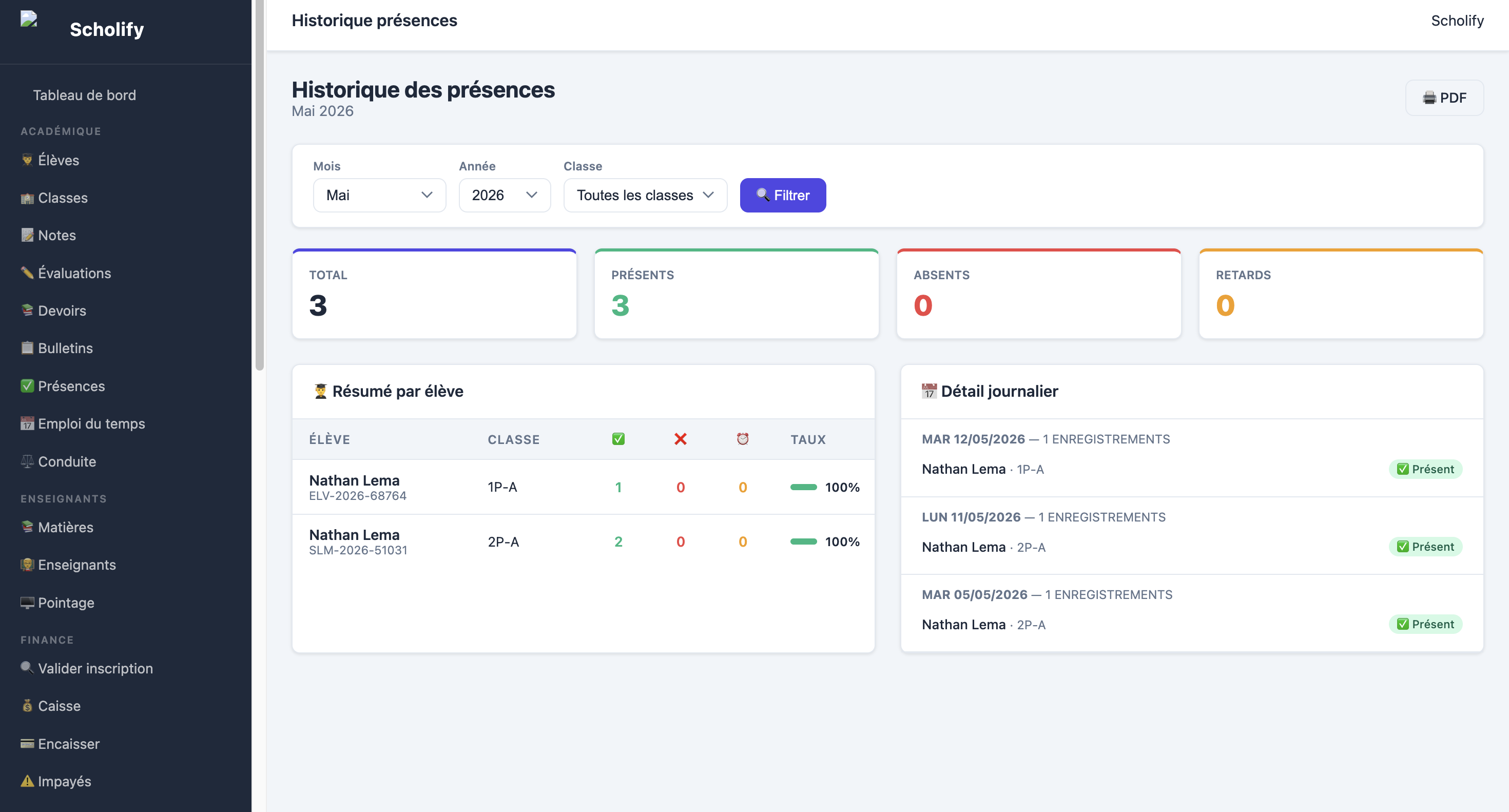Open the Toutes les classes dropdown
This screenshot has width=1509, height=812.
click(x=645, y=195)
